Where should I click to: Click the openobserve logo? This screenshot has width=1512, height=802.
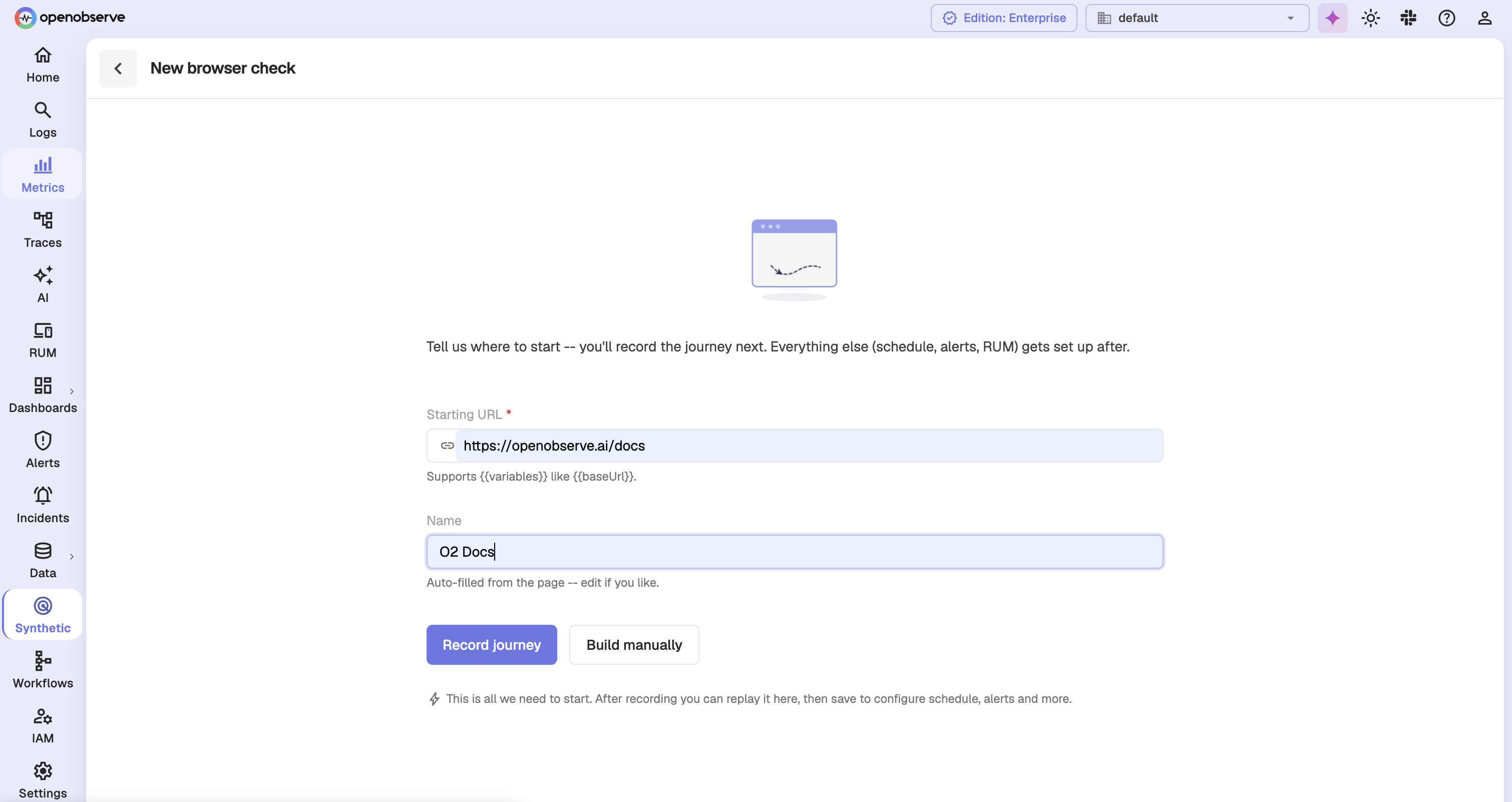(70, 18)
